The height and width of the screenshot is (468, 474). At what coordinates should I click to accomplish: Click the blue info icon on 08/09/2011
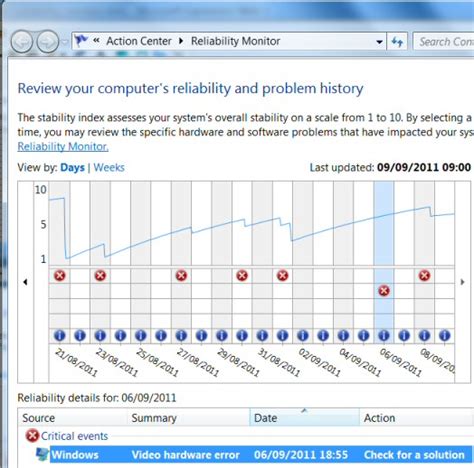click(x=424, y=335)
